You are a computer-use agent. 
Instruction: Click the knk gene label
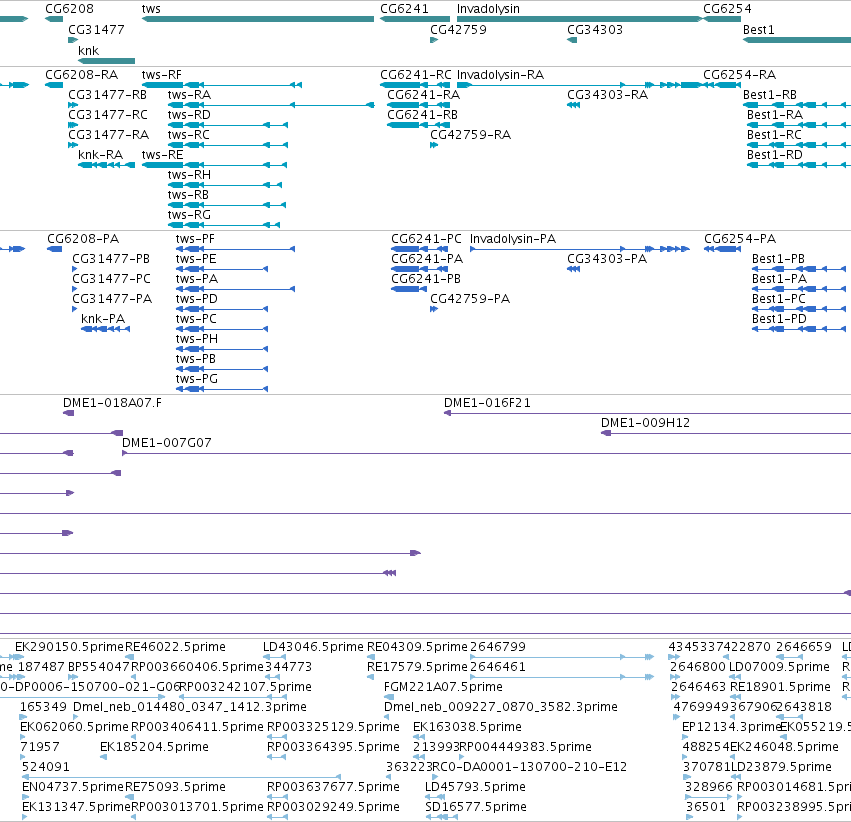[x=88, y=50]
